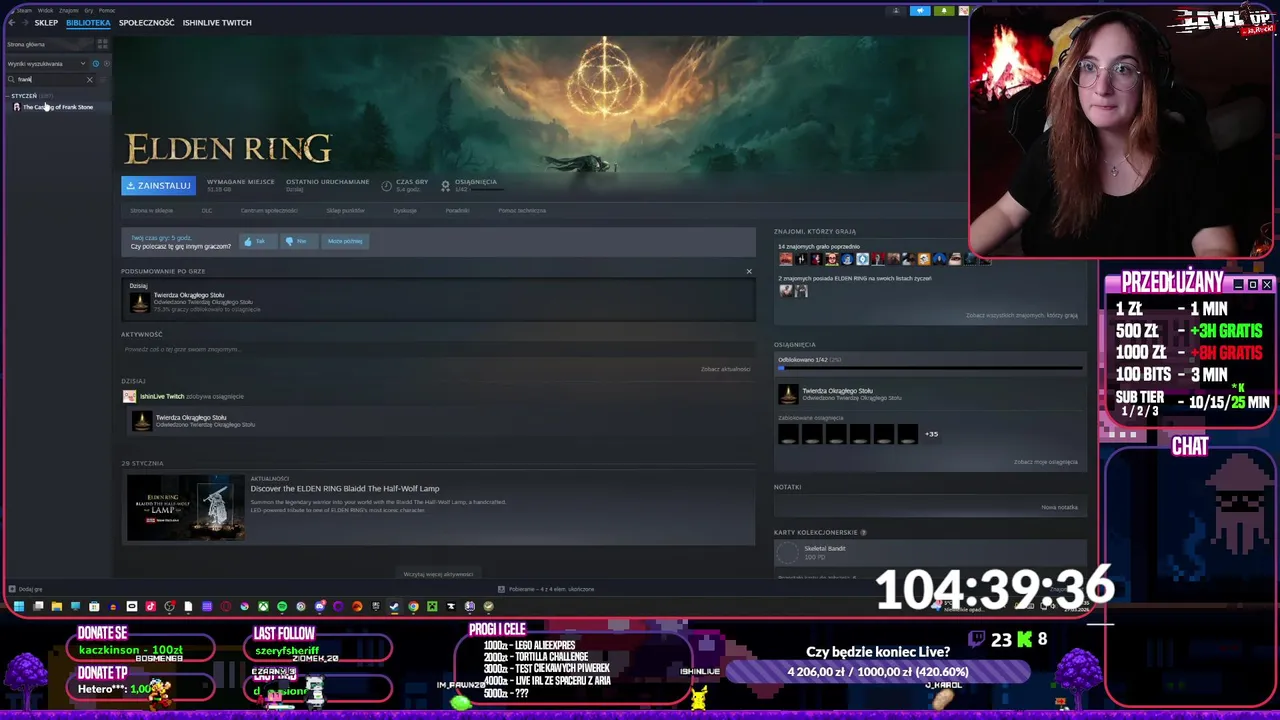Open Windows Start menu
Viewport: 1280px width, 720px height.
18,606
